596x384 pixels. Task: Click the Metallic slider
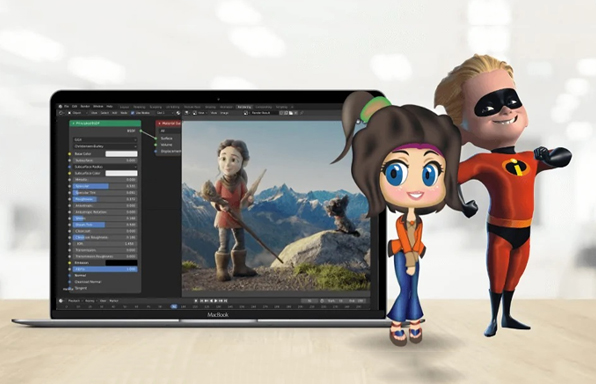105,179
